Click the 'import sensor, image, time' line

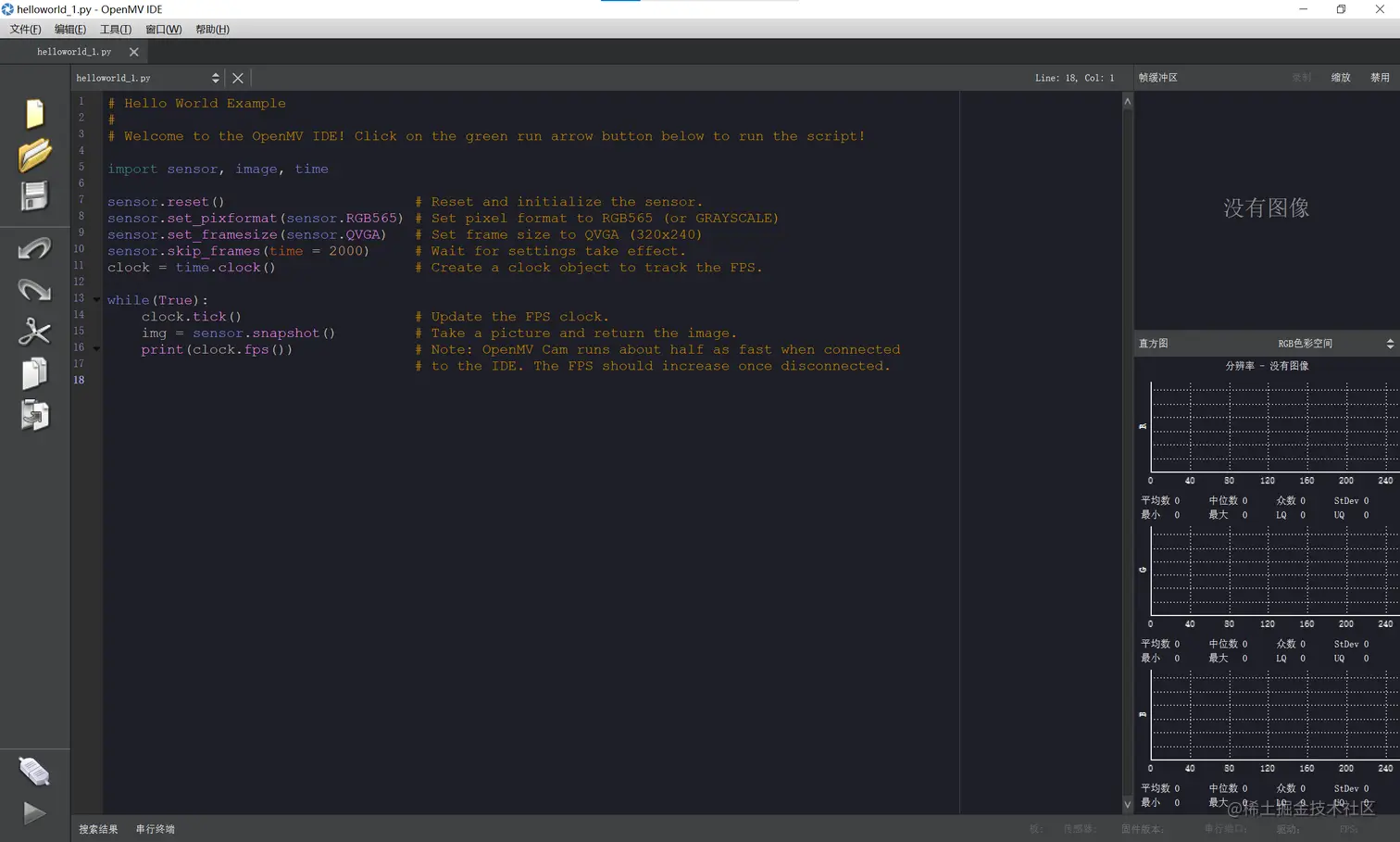[x=218, y=169]
